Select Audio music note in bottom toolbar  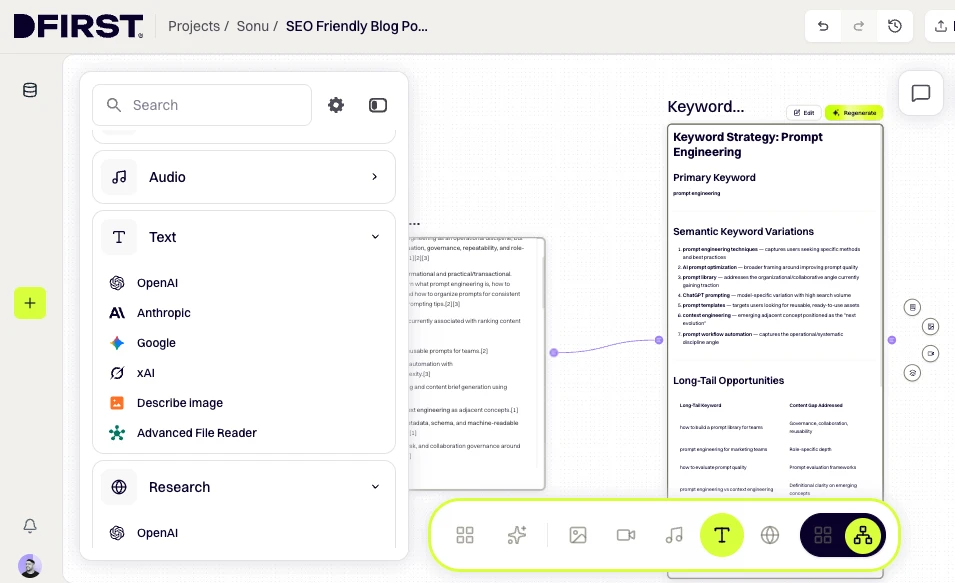pyautogui.click(x=674, y=535)
